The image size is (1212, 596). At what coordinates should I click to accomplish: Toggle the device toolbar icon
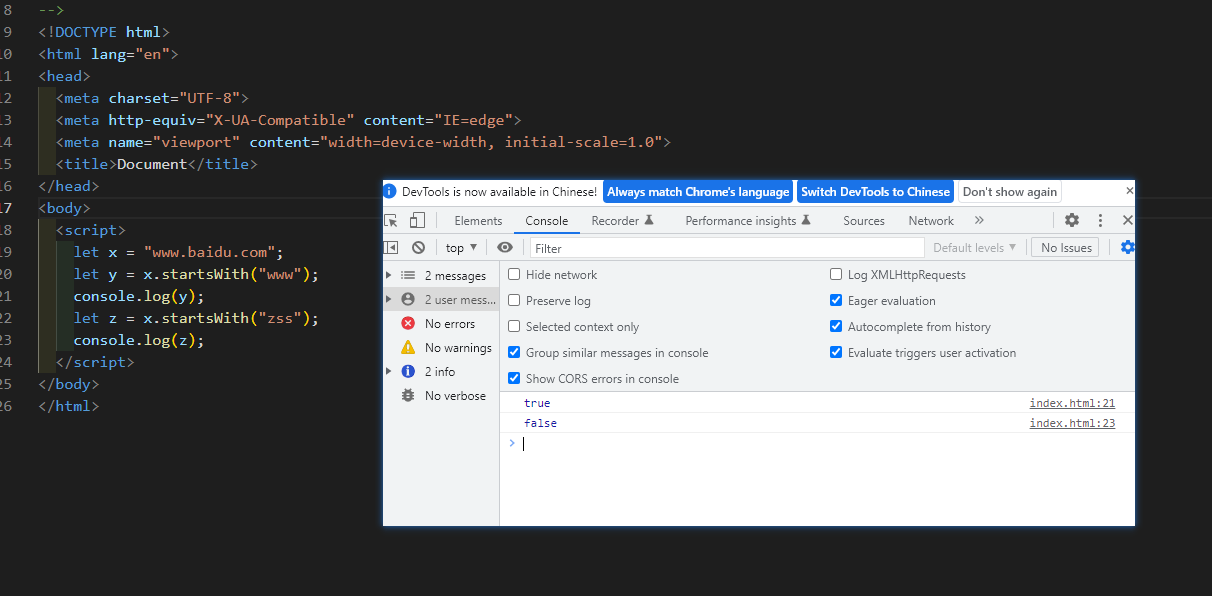417,220
